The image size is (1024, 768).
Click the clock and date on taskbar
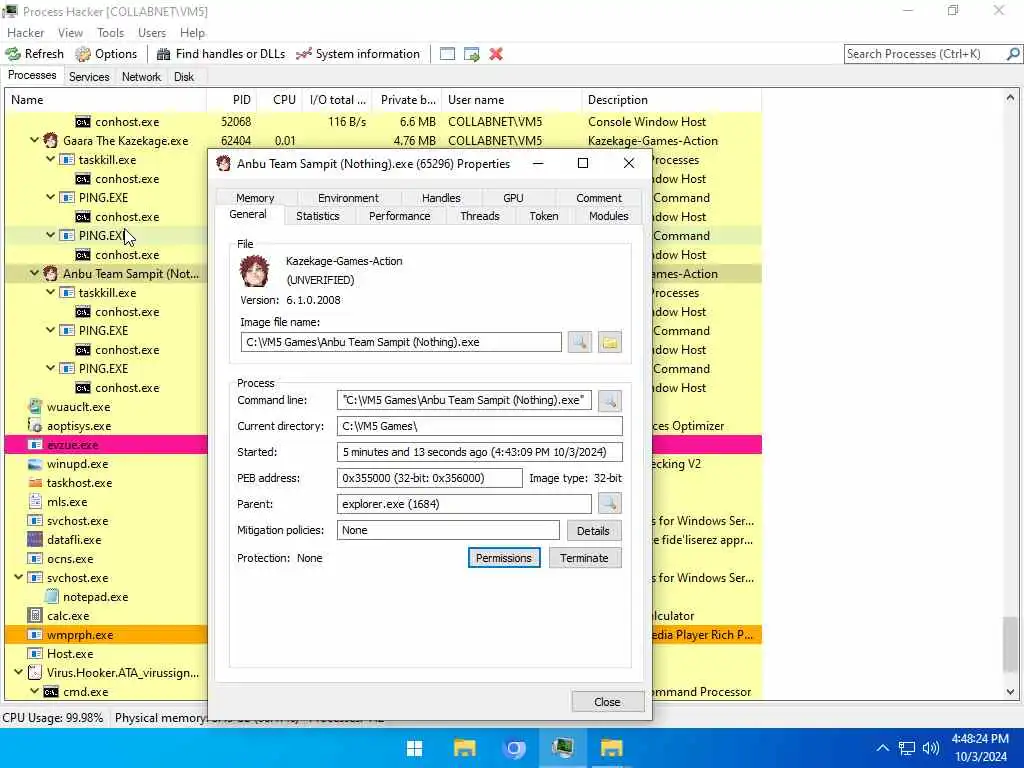pos(980,748)
